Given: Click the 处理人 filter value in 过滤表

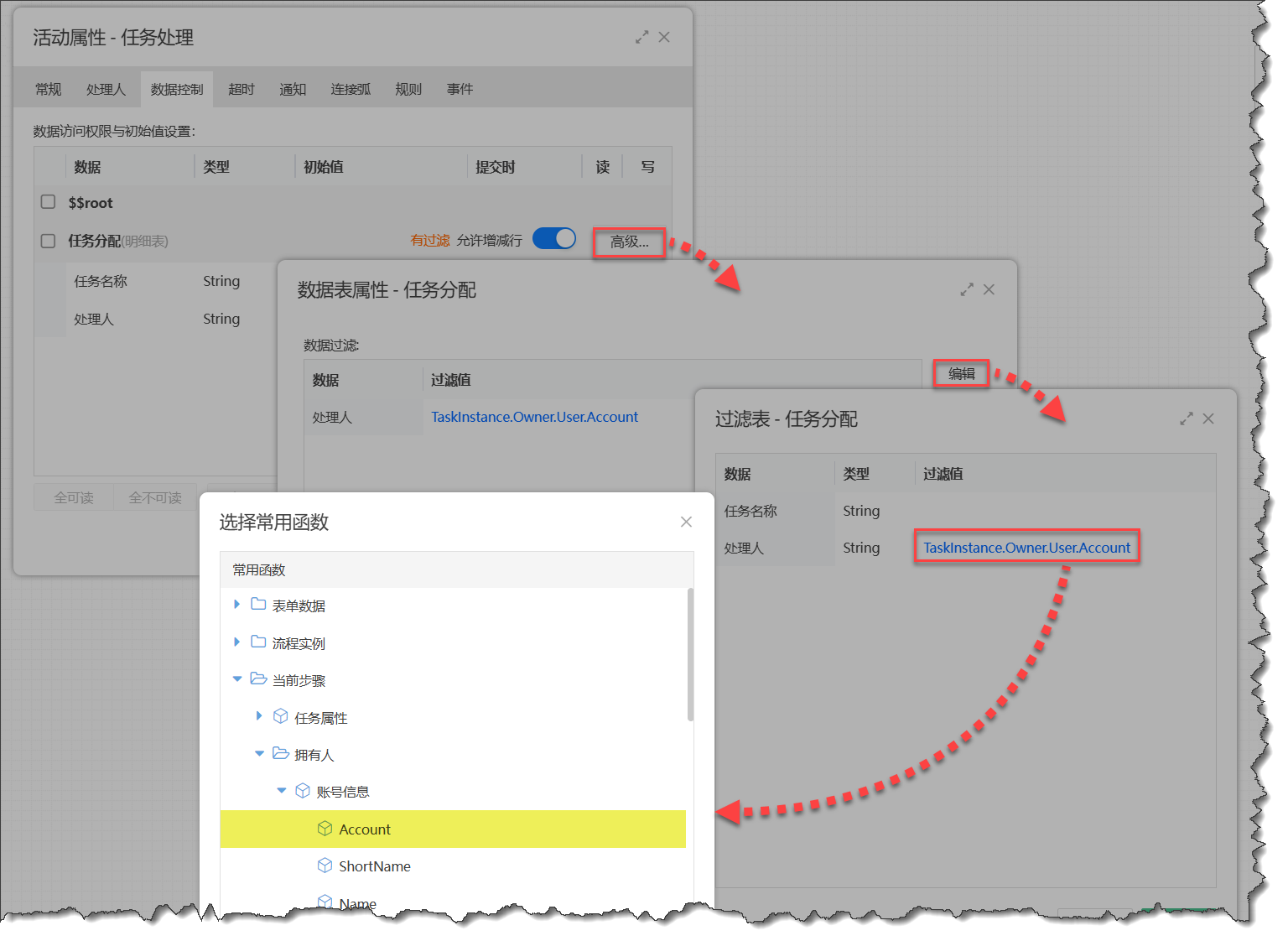Looking at the screenshot, I should point(1026,548).
